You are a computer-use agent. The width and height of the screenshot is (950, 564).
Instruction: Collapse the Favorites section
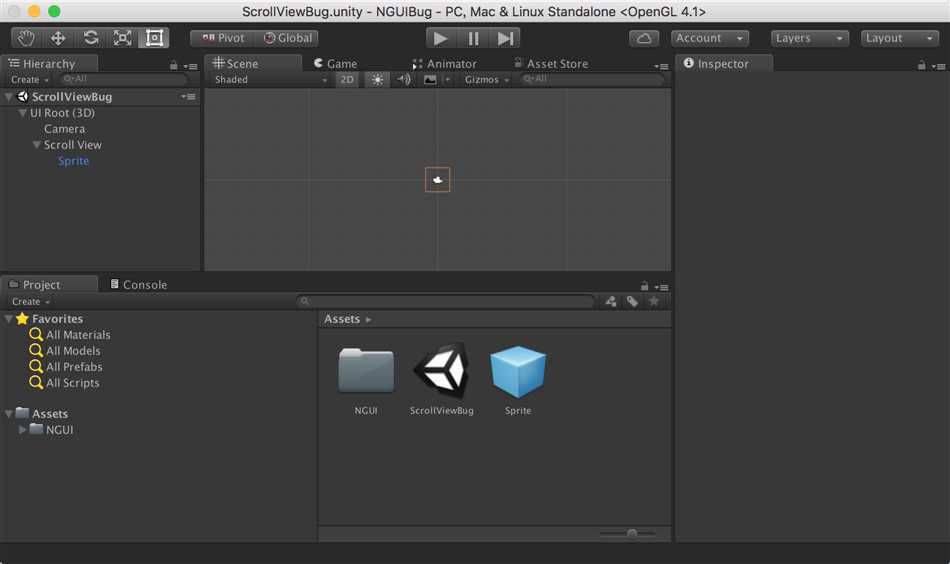tap(8, 318)
